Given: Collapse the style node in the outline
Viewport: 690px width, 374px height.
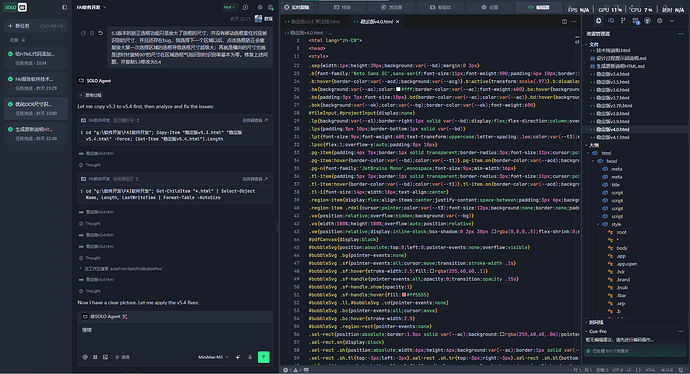Looking at the screenshot, I should point(598,224).
